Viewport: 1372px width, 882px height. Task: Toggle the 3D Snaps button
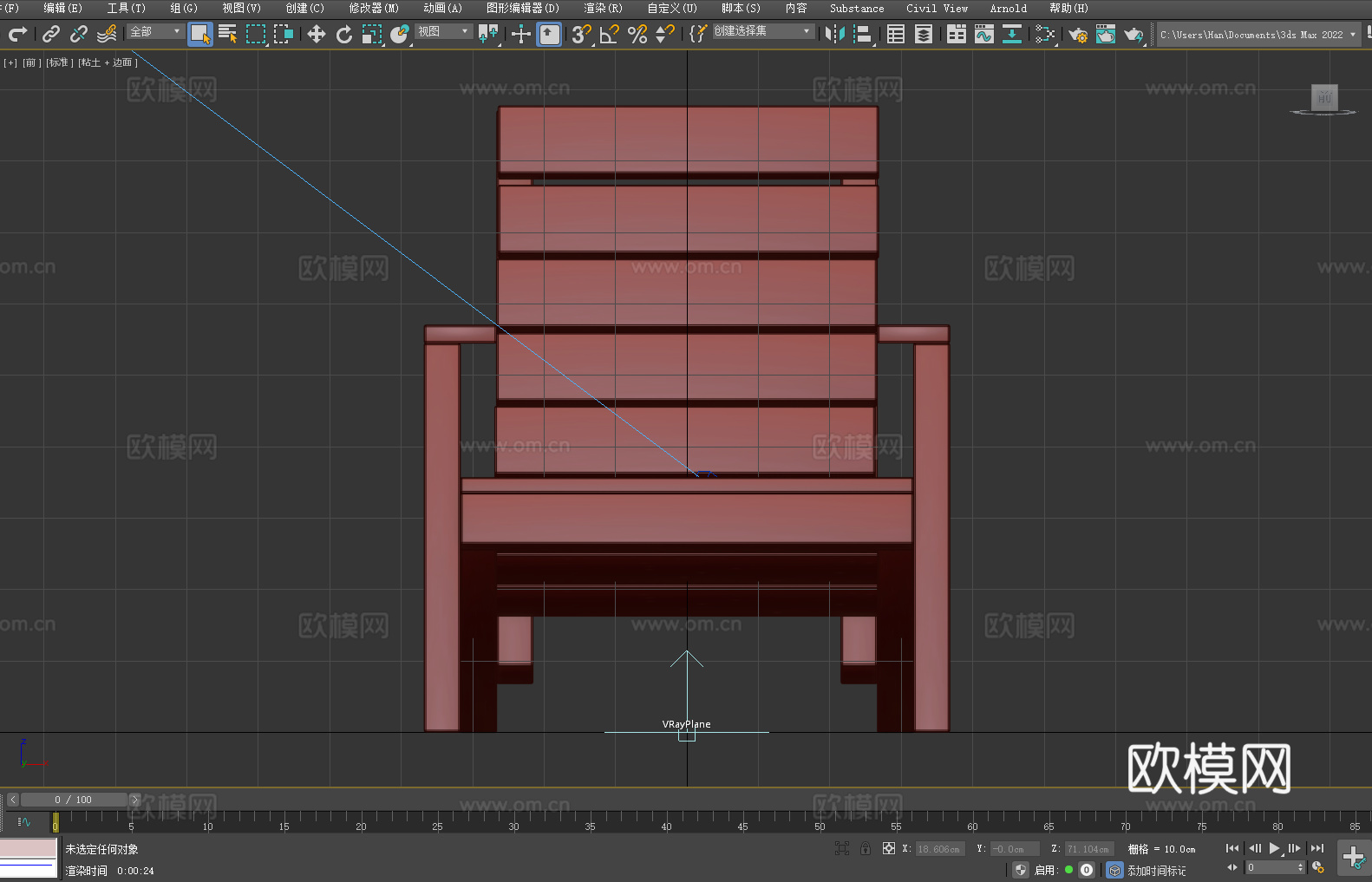pyautogui.click(x=581, y=34)
